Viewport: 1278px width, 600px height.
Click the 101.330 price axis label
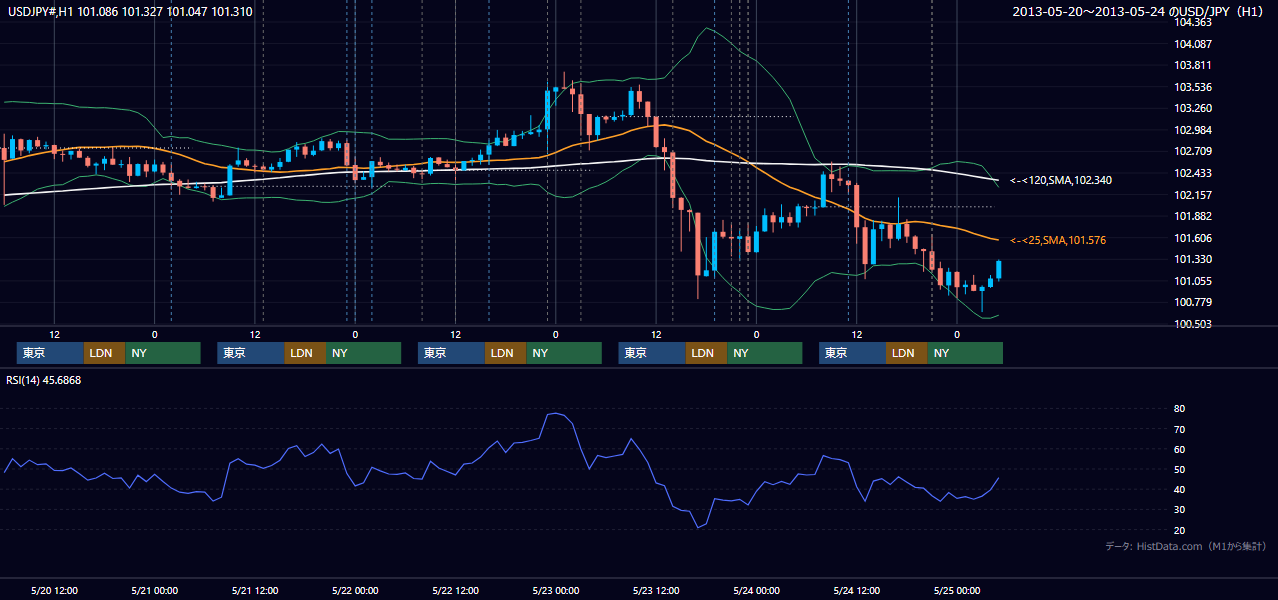click(x=1193, y=259)
